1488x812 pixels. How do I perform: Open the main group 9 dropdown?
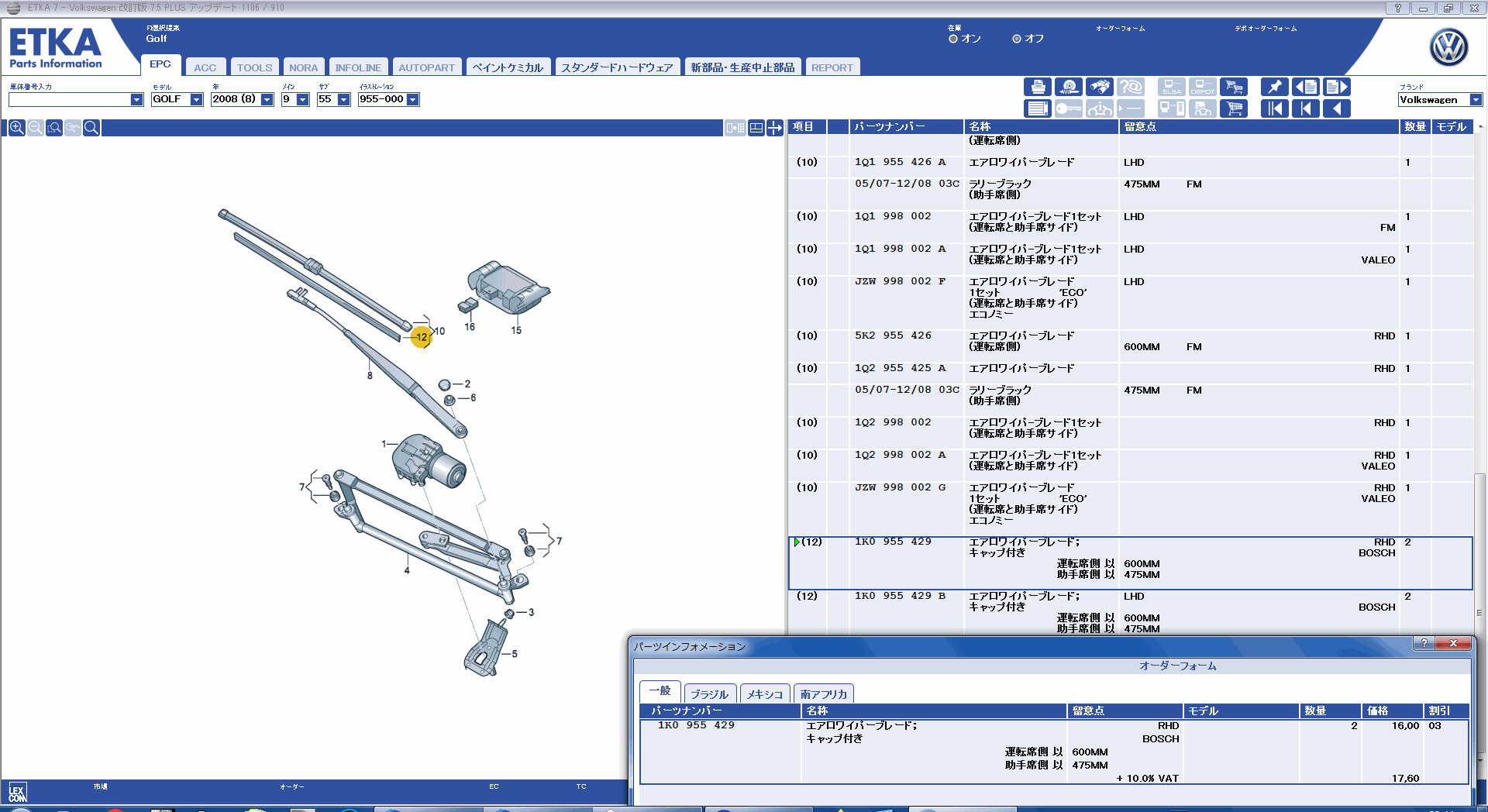click(x=303, y=100)
